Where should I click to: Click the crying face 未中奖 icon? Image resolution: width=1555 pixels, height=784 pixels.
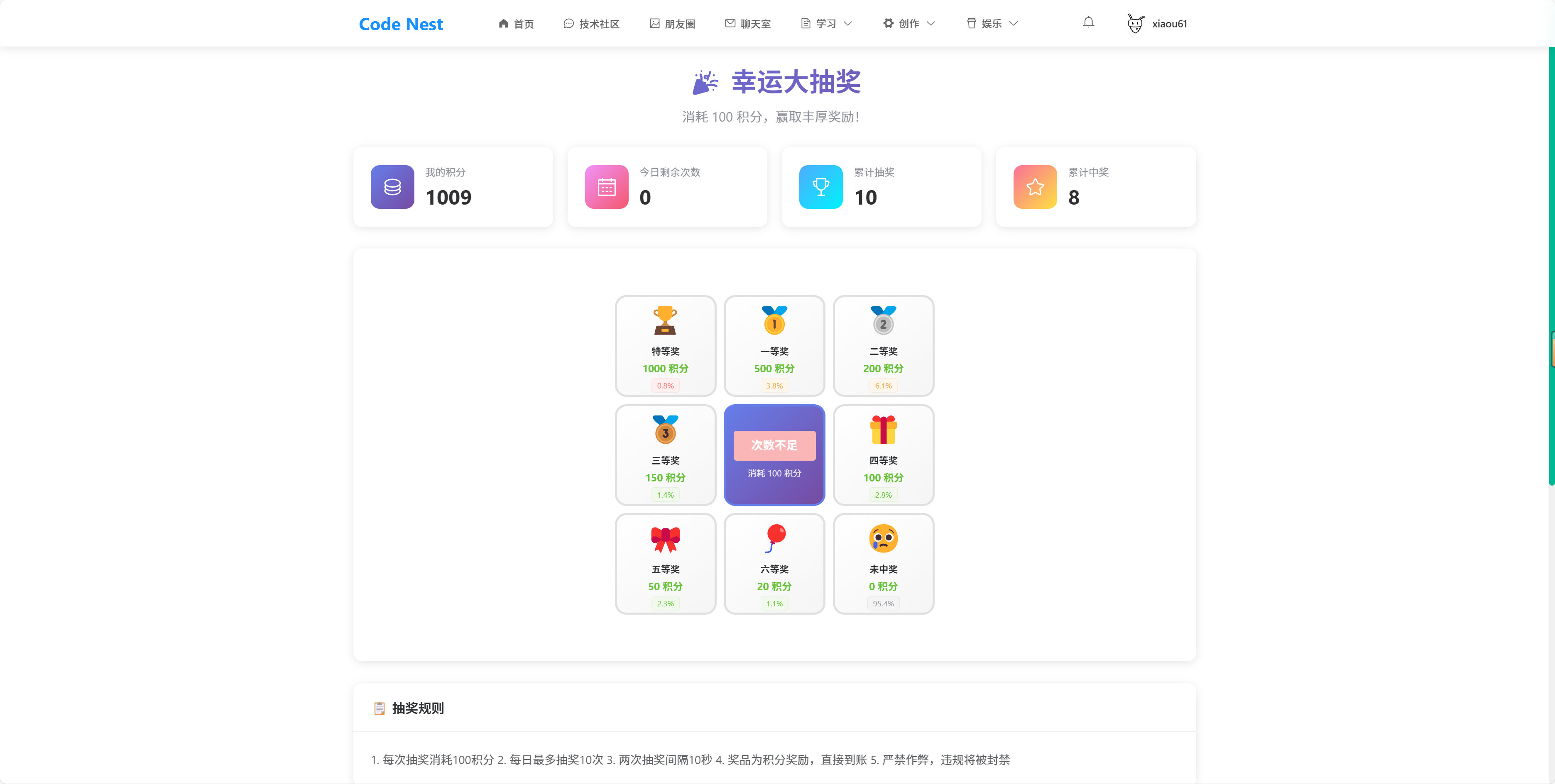click(882, 538)
